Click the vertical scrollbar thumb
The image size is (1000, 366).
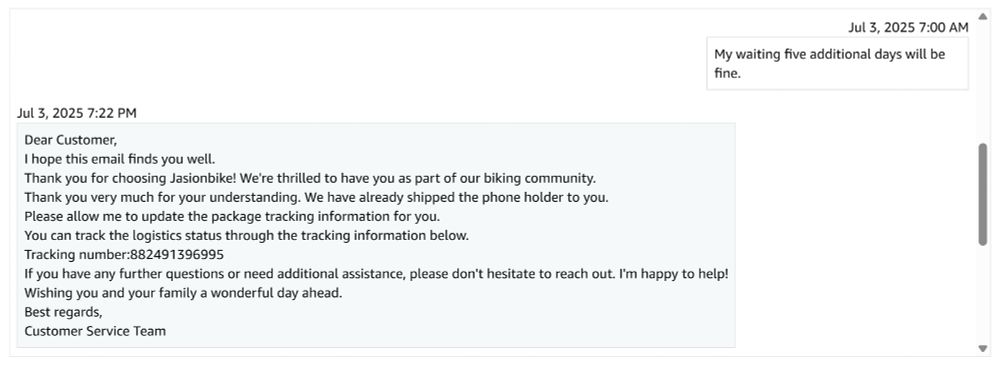point(983,194)
